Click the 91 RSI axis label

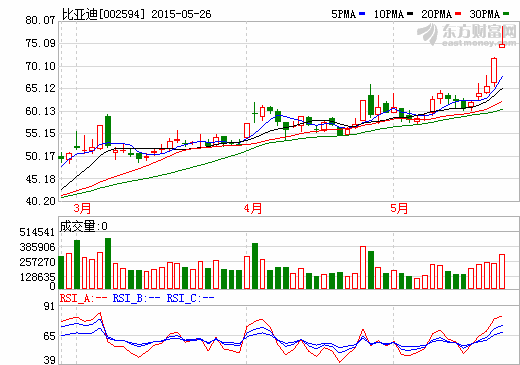point(49,306)
